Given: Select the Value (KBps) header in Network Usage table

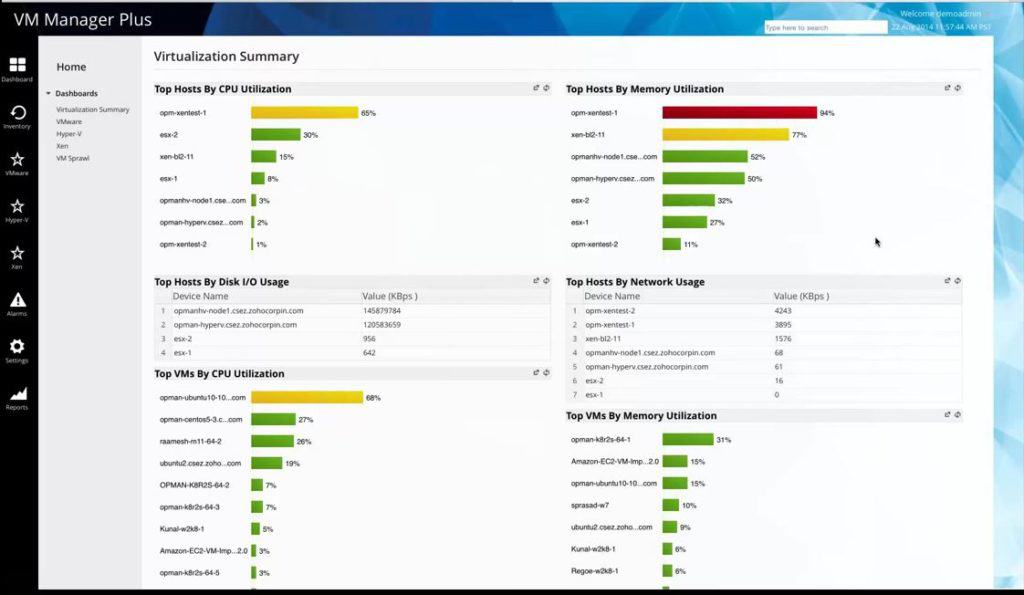Looking at the screenshot, I should coord(801,297).
